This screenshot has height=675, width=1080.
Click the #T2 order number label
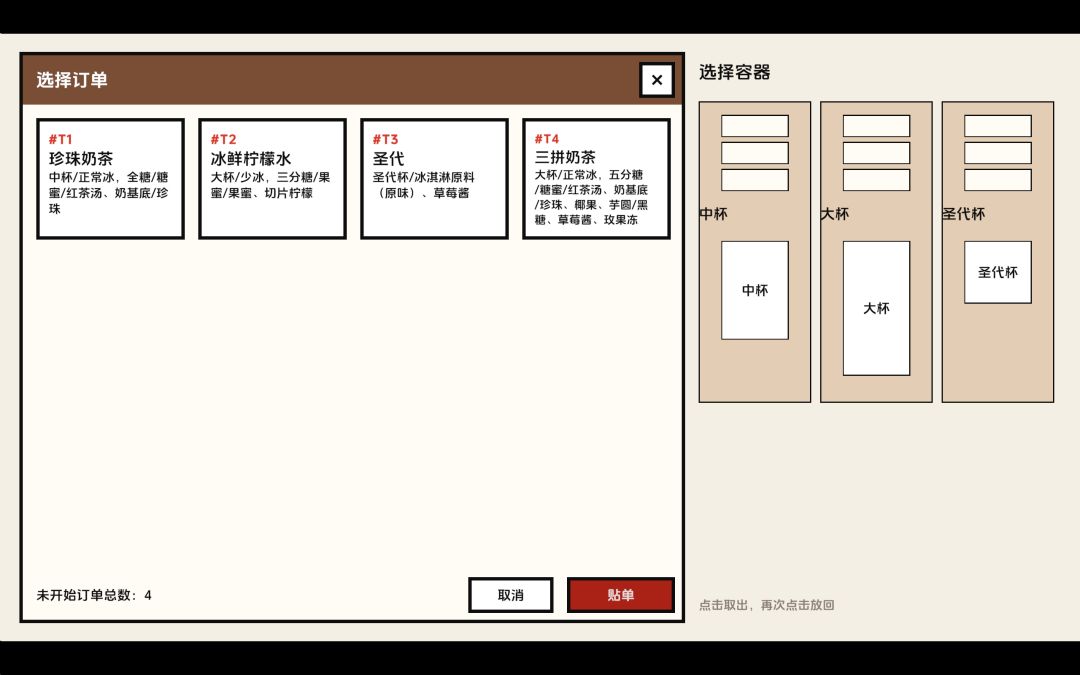pyautogui.click(x=223, y=140)
